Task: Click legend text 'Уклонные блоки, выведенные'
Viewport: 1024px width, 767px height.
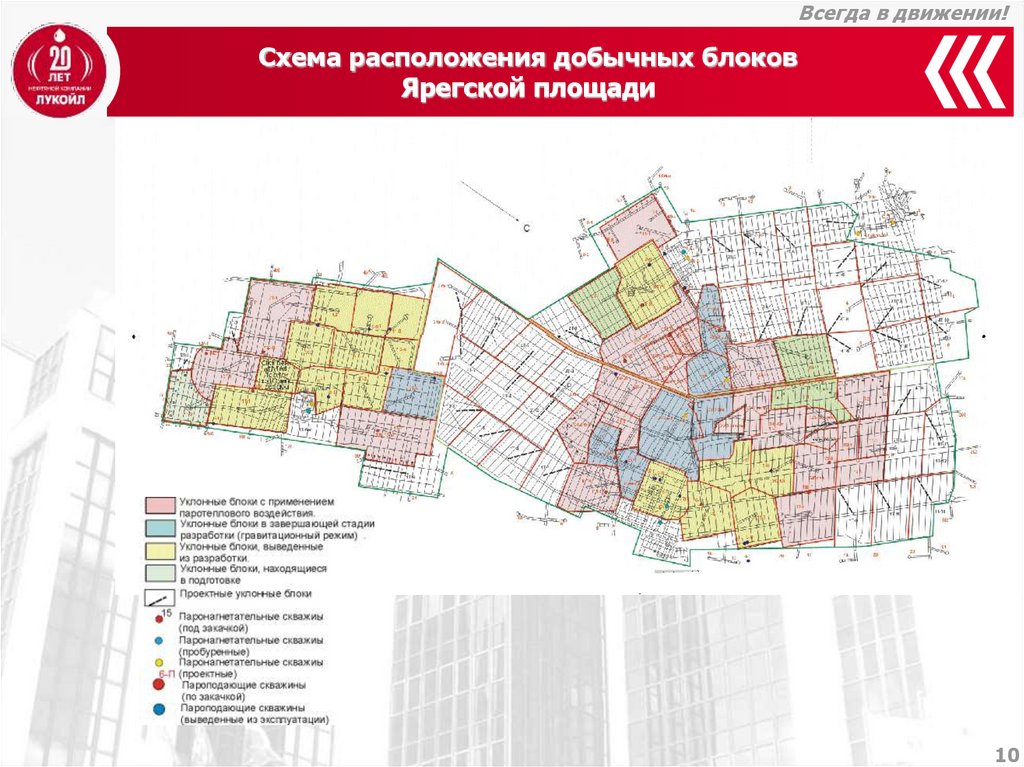Action: tap(251, 546)
